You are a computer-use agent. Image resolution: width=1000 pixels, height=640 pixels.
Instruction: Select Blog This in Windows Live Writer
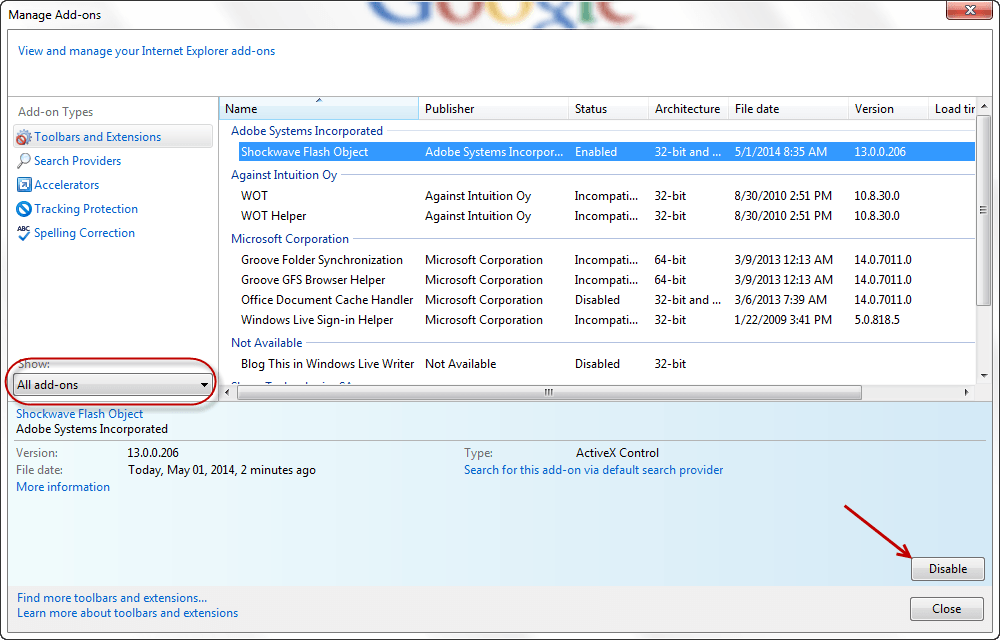pos(607,364)
